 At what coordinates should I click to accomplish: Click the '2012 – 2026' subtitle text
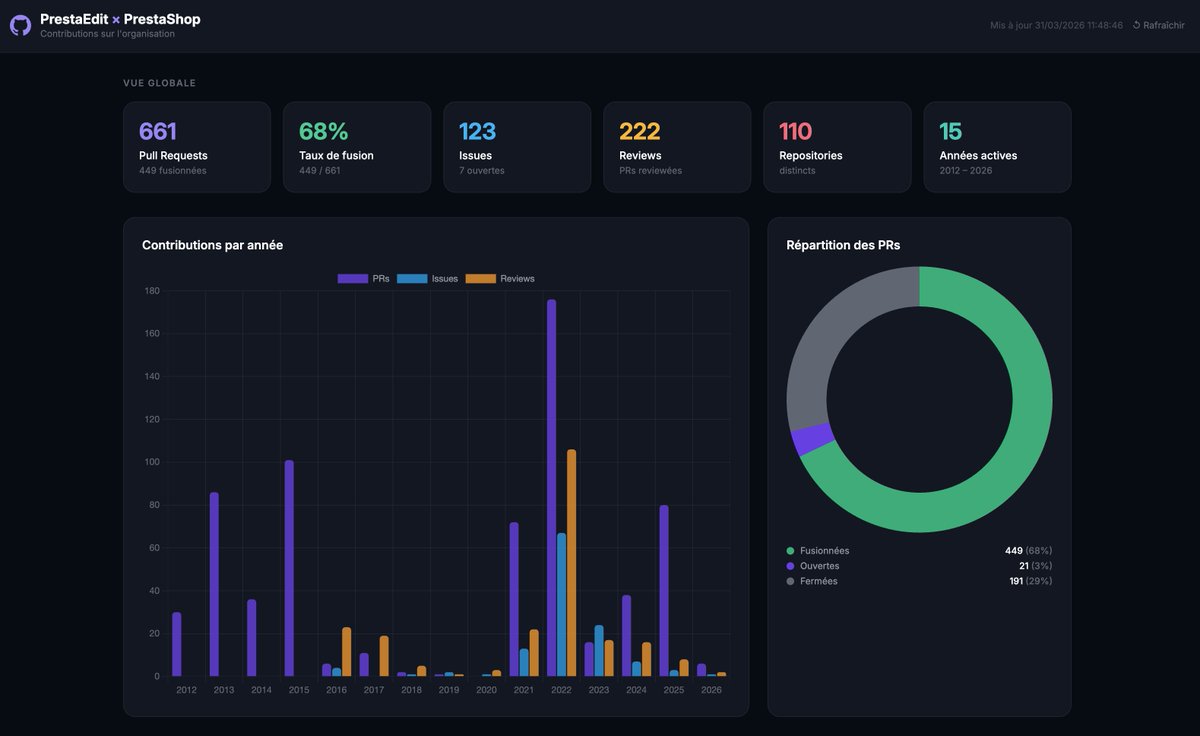pyautogui.click(x=967, y=171)
